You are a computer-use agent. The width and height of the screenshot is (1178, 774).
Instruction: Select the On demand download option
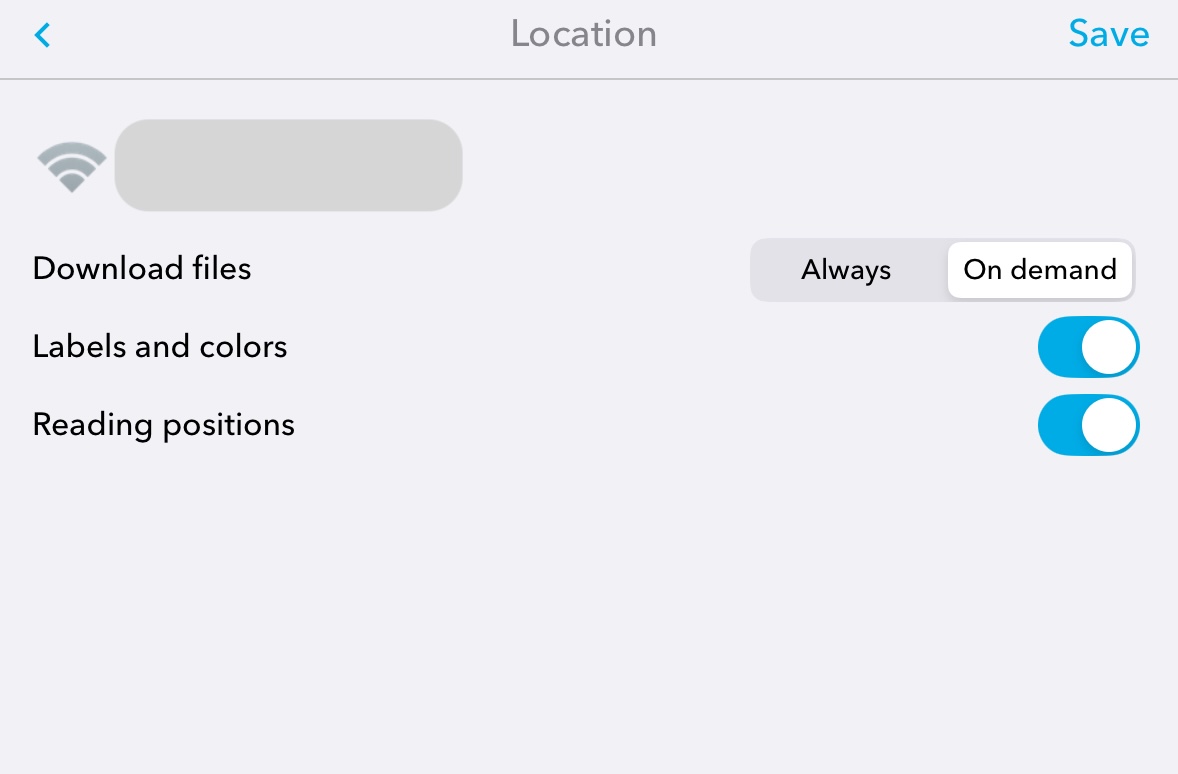(x=1039, y=270)
